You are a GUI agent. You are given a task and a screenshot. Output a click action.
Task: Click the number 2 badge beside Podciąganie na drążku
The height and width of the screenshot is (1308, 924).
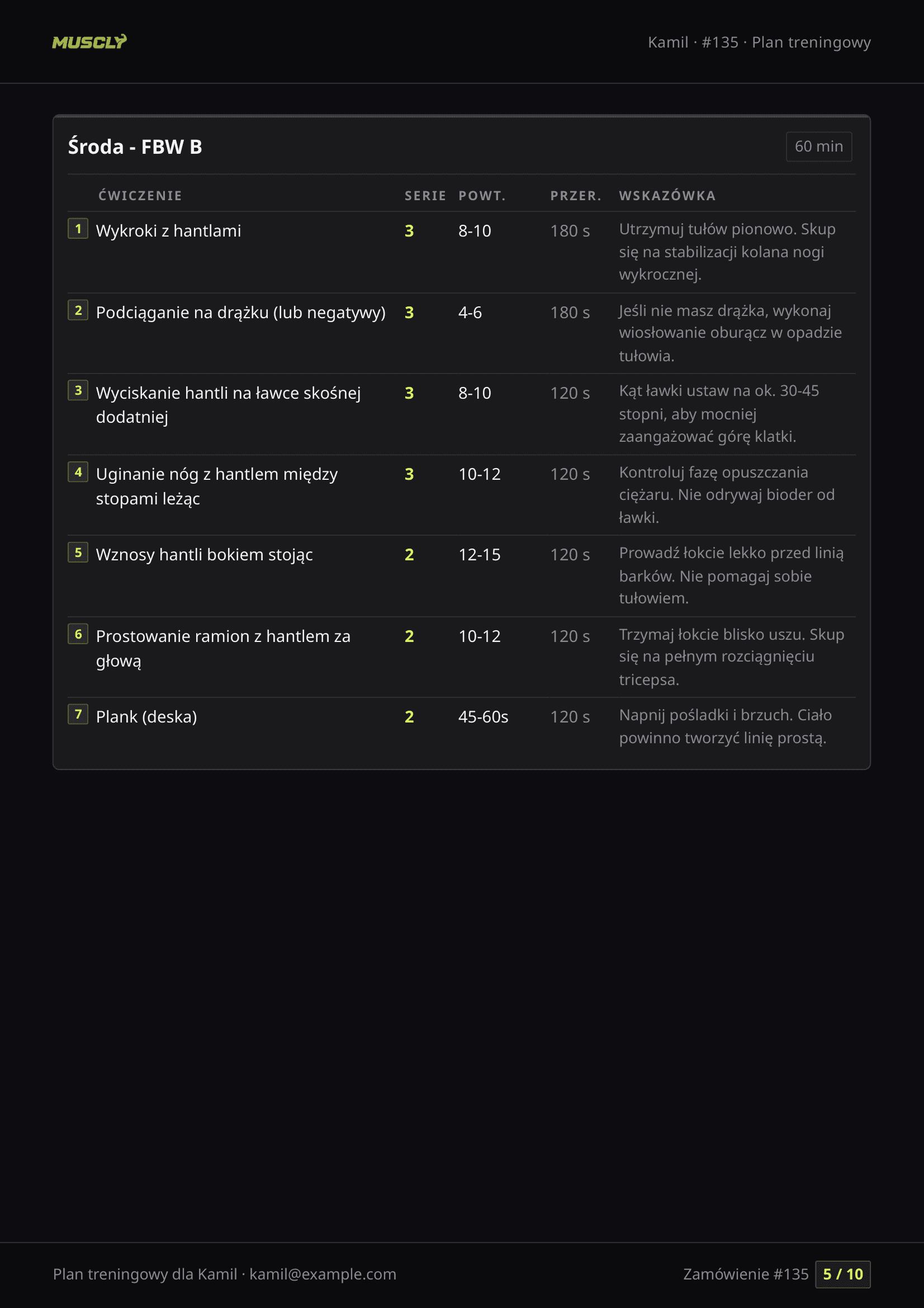pyautogui.click(x=78, y=310)
